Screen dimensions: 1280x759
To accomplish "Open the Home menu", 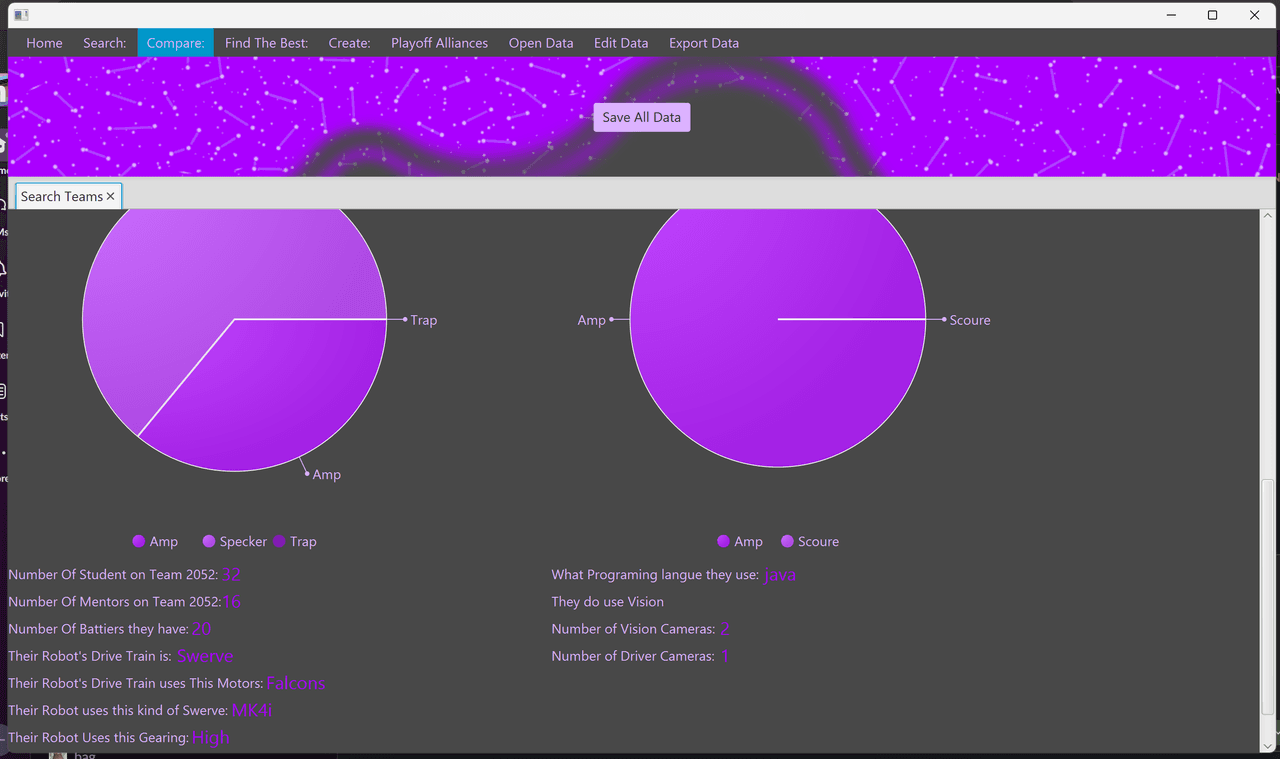I will click(x=44, y=43).
